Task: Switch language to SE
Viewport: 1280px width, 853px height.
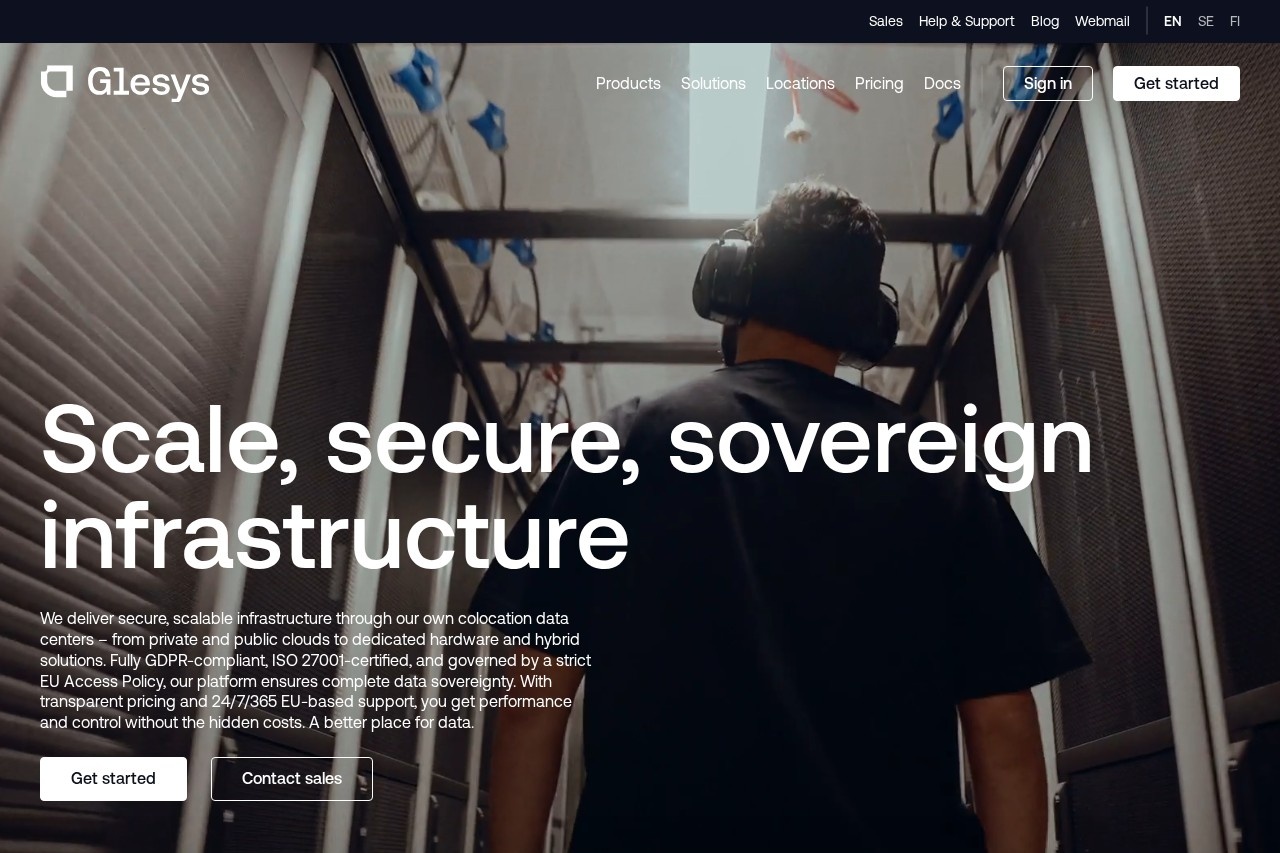Action: tap(1206, 21)
